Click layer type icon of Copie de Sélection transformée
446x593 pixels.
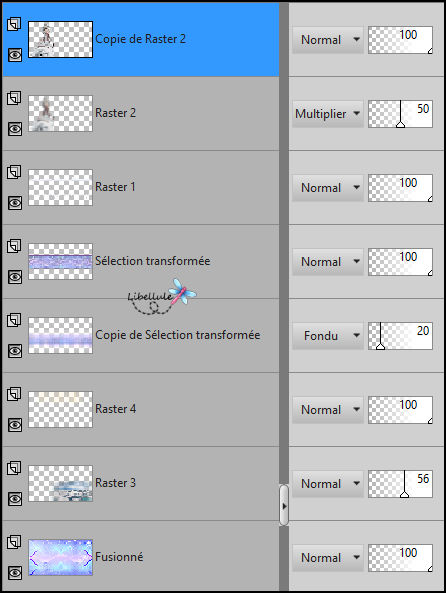14,320
